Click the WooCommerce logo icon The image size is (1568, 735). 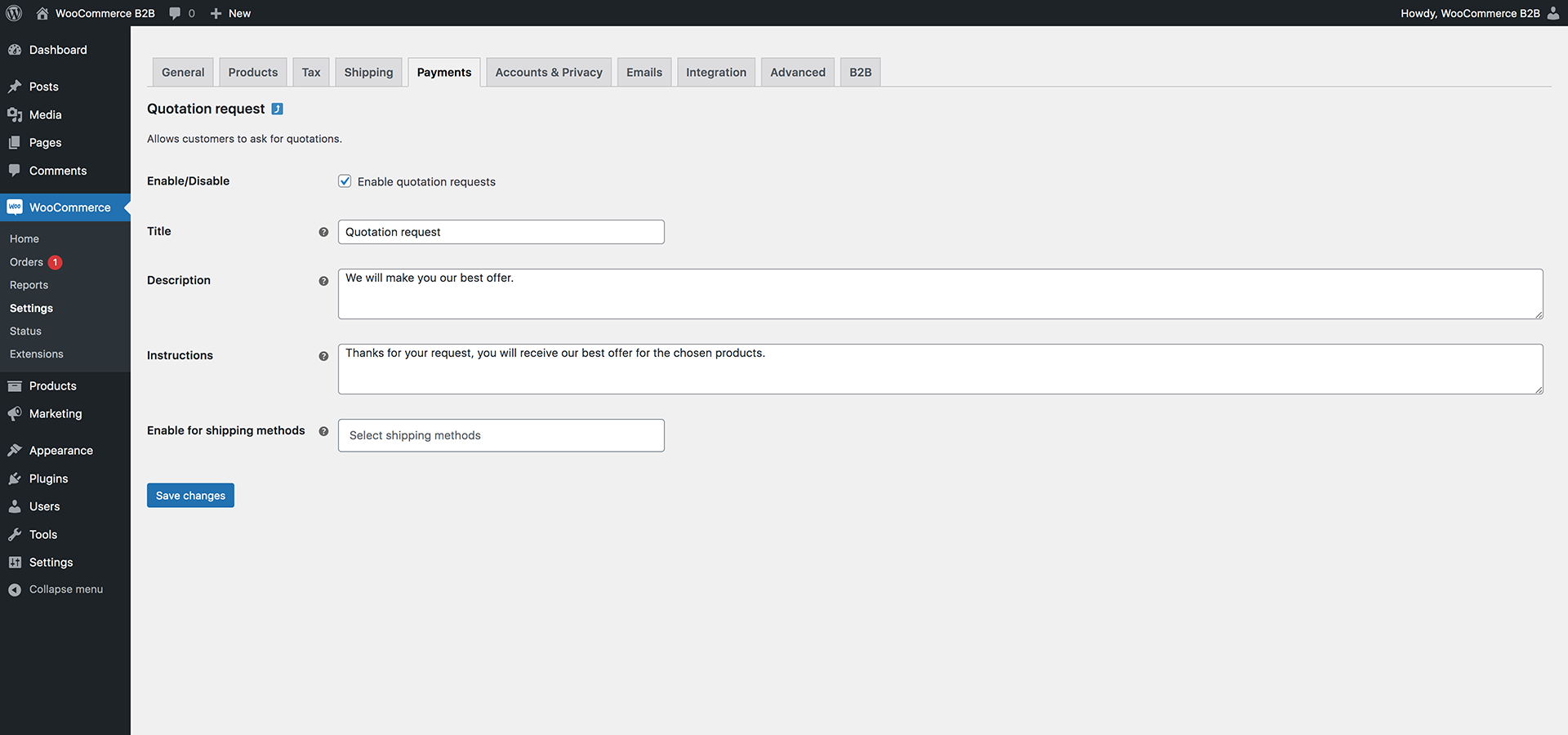tap(15, 207)
